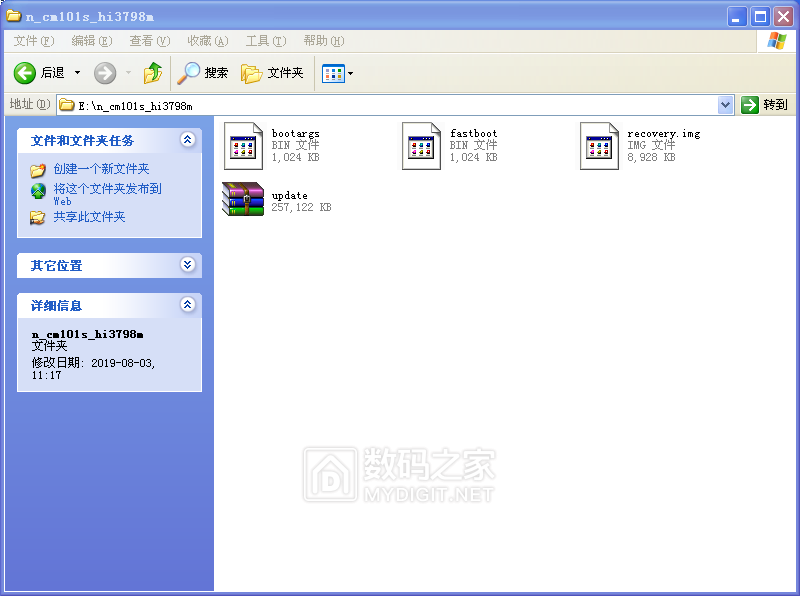Click the create new folder link

pyautogui.click(x=101, y=169)
